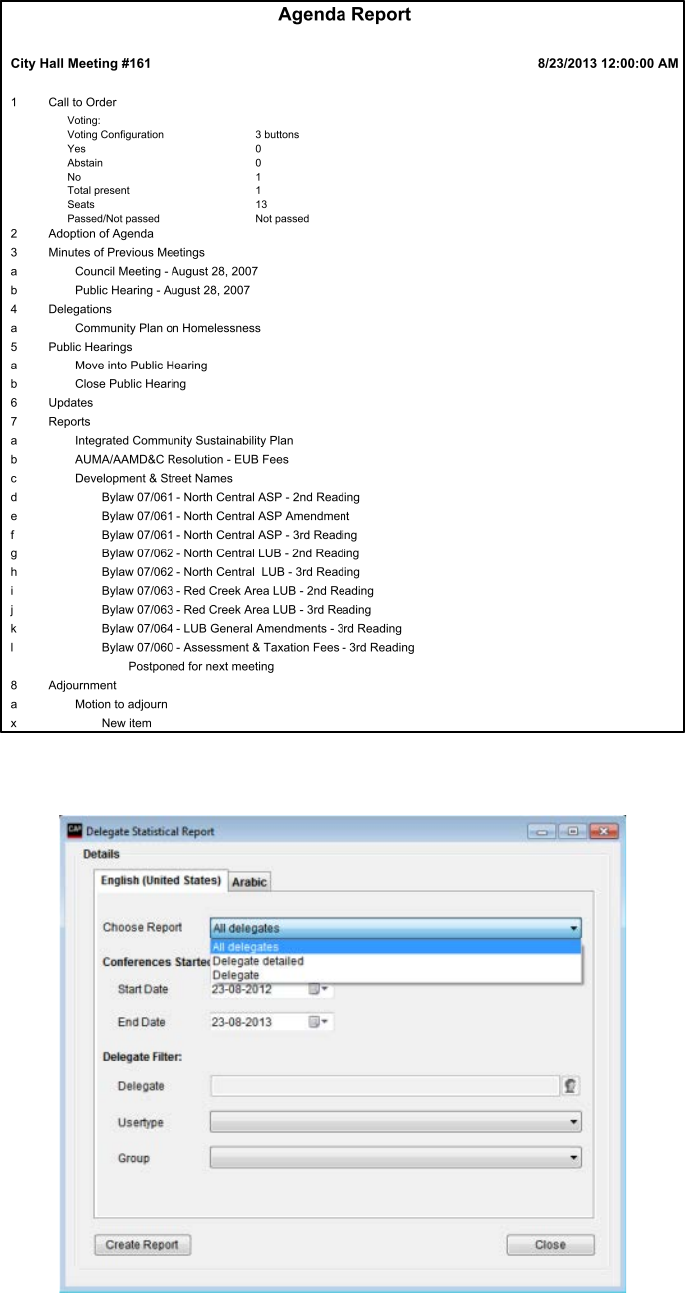Click 'Agenda Report' title
685x1293 pixels.
point(344,15)
